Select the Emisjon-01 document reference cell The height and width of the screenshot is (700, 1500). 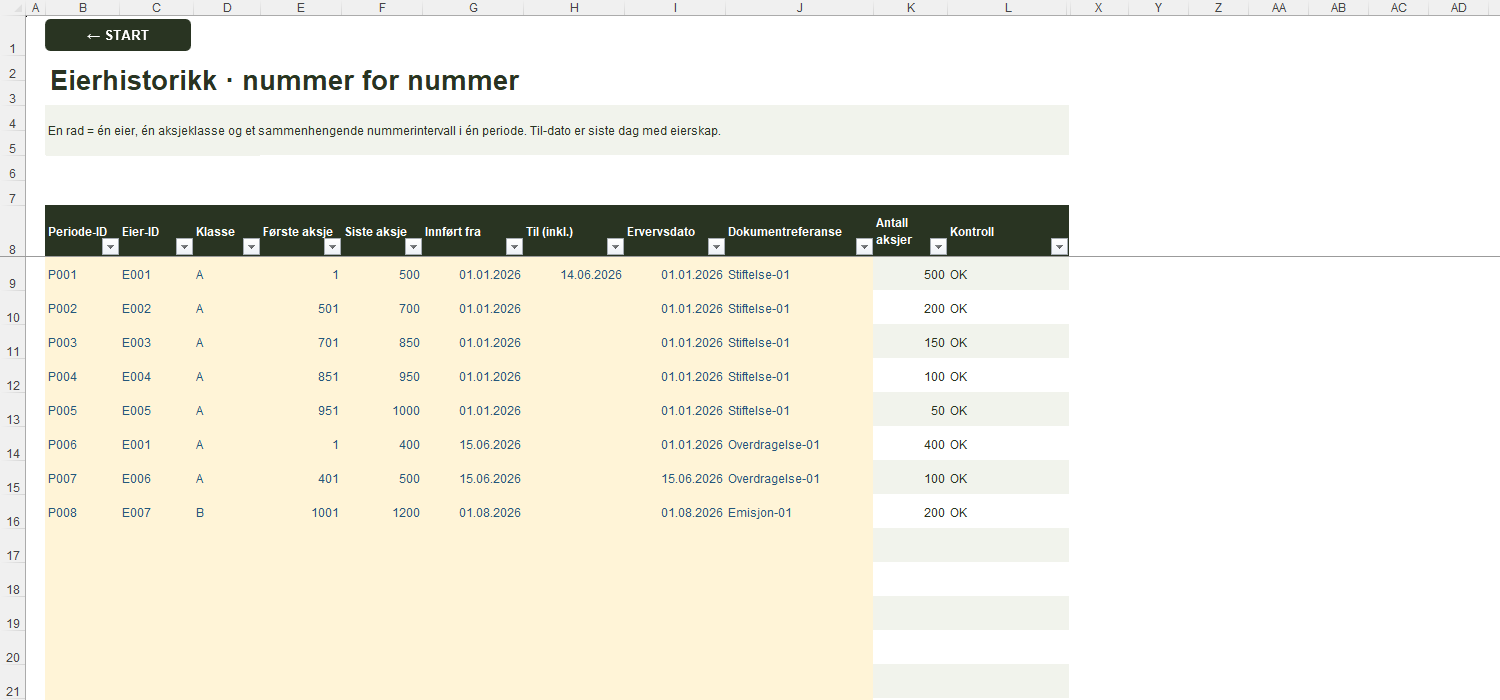799,512
